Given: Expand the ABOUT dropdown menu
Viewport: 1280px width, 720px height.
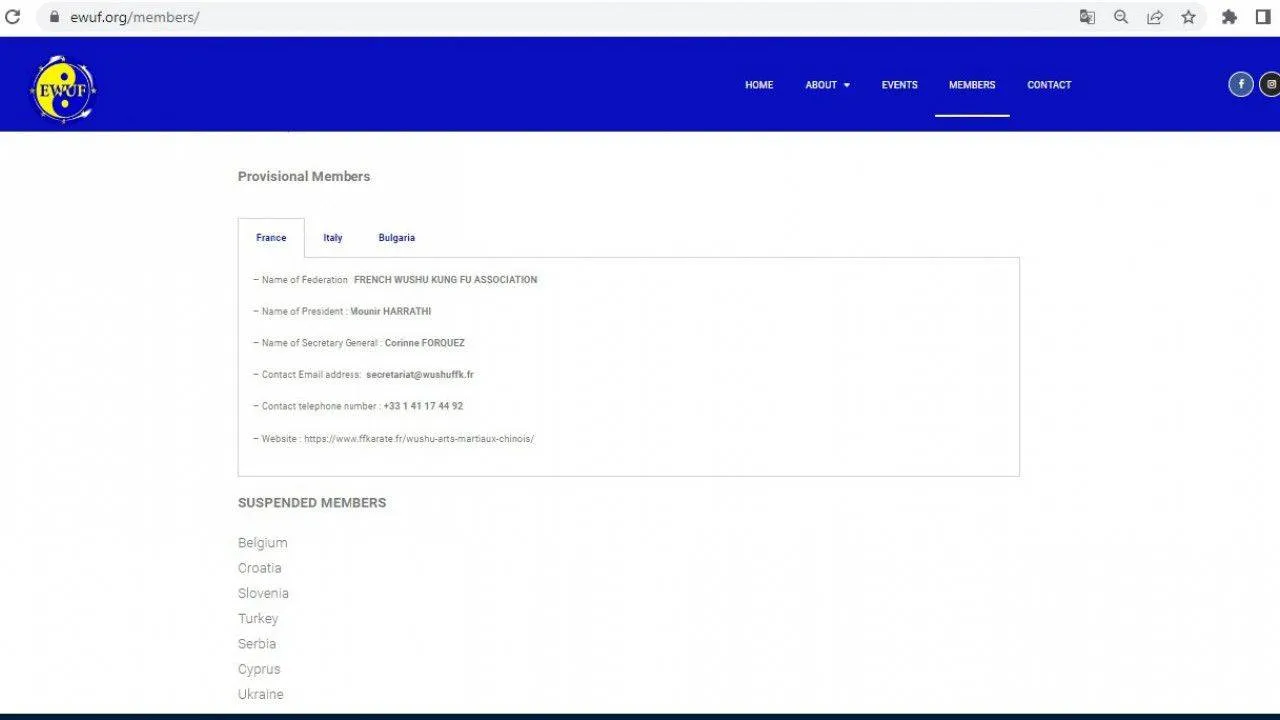Looking at the screenshot, I should [827, 85].
